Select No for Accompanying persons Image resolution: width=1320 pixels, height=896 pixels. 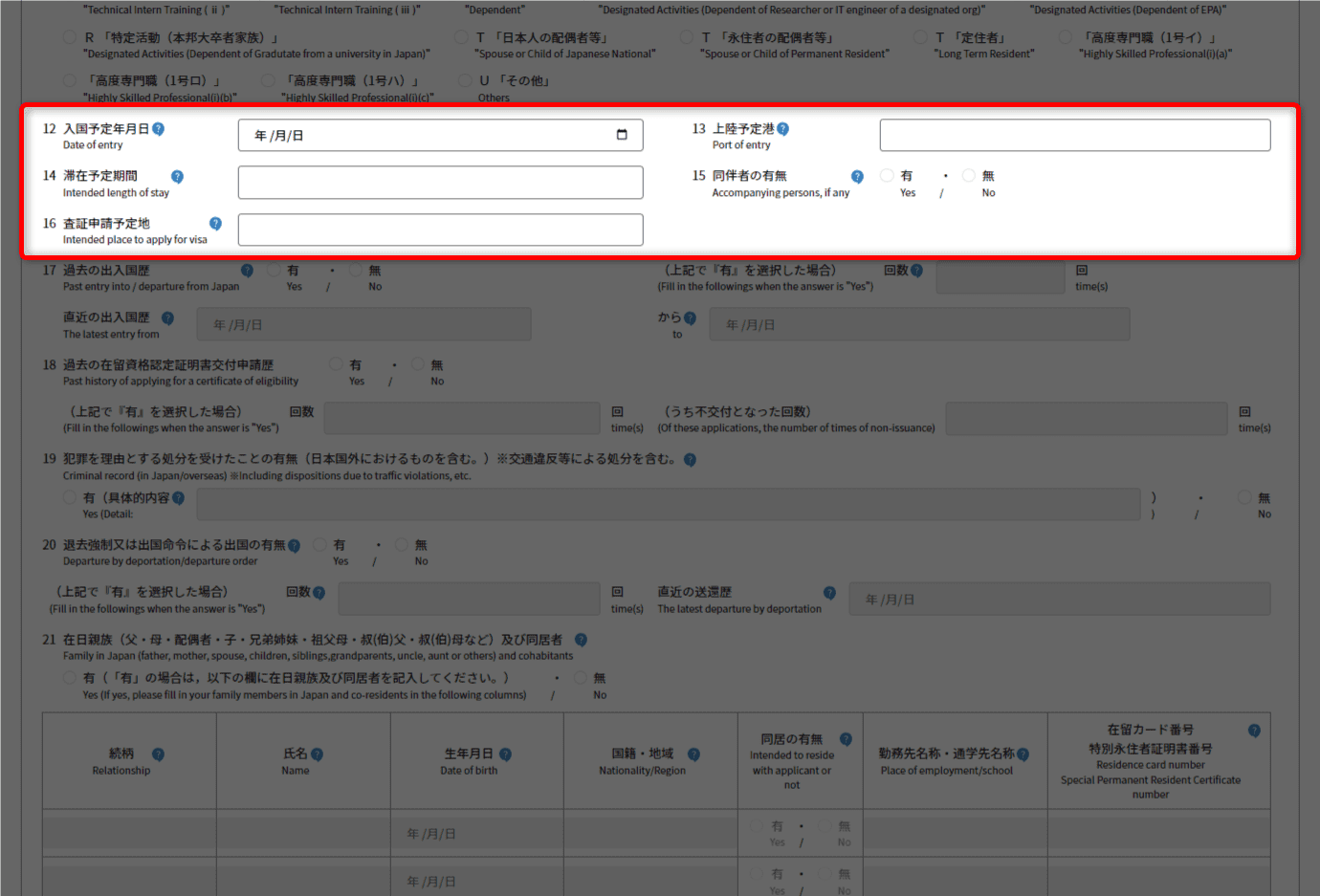point(969,176)
